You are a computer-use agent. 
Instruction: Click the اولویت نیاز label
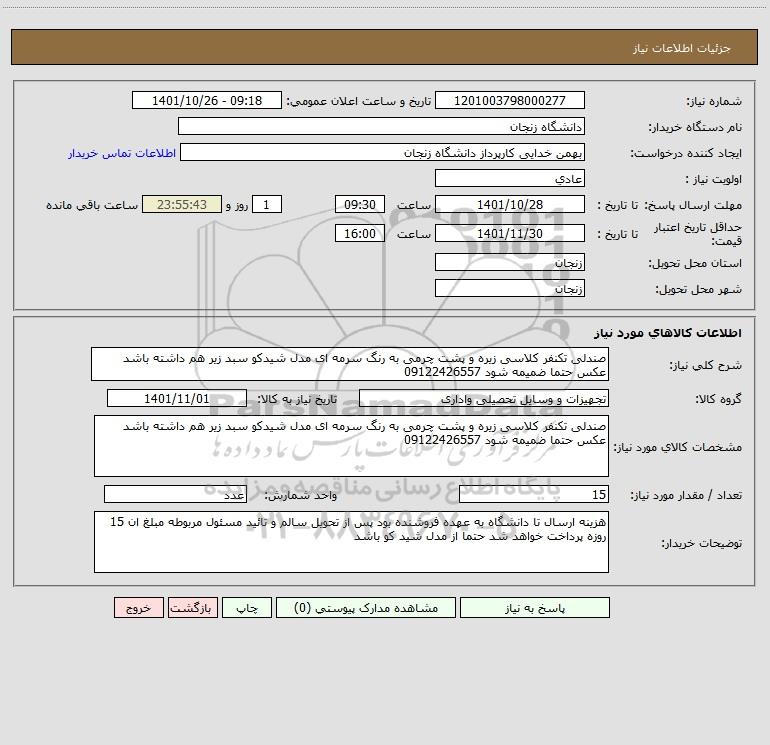[x=713, y=180]
